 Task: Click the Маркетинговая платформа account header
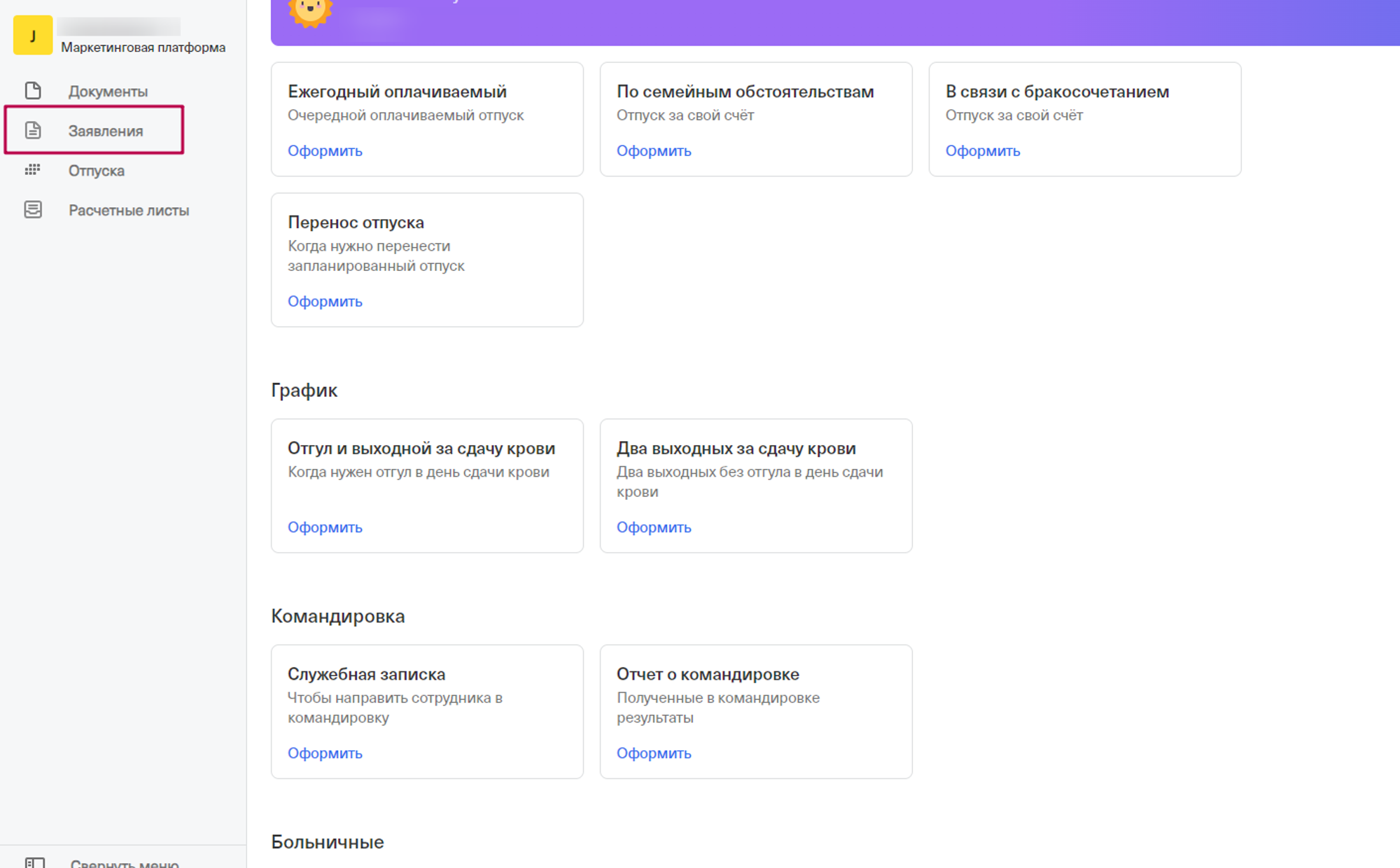coord(143,47)
